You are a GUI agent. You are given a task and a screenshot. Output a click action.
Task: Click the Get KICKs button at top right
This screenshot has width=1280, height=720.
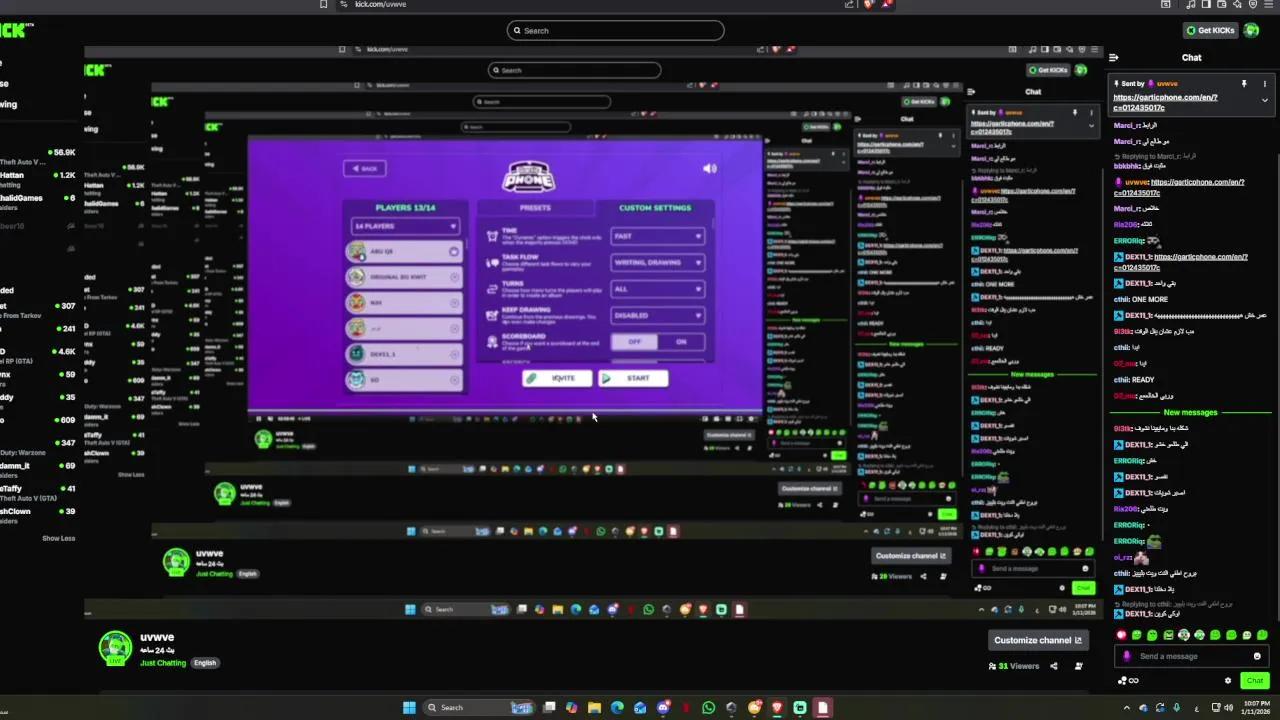point(1210,30)
